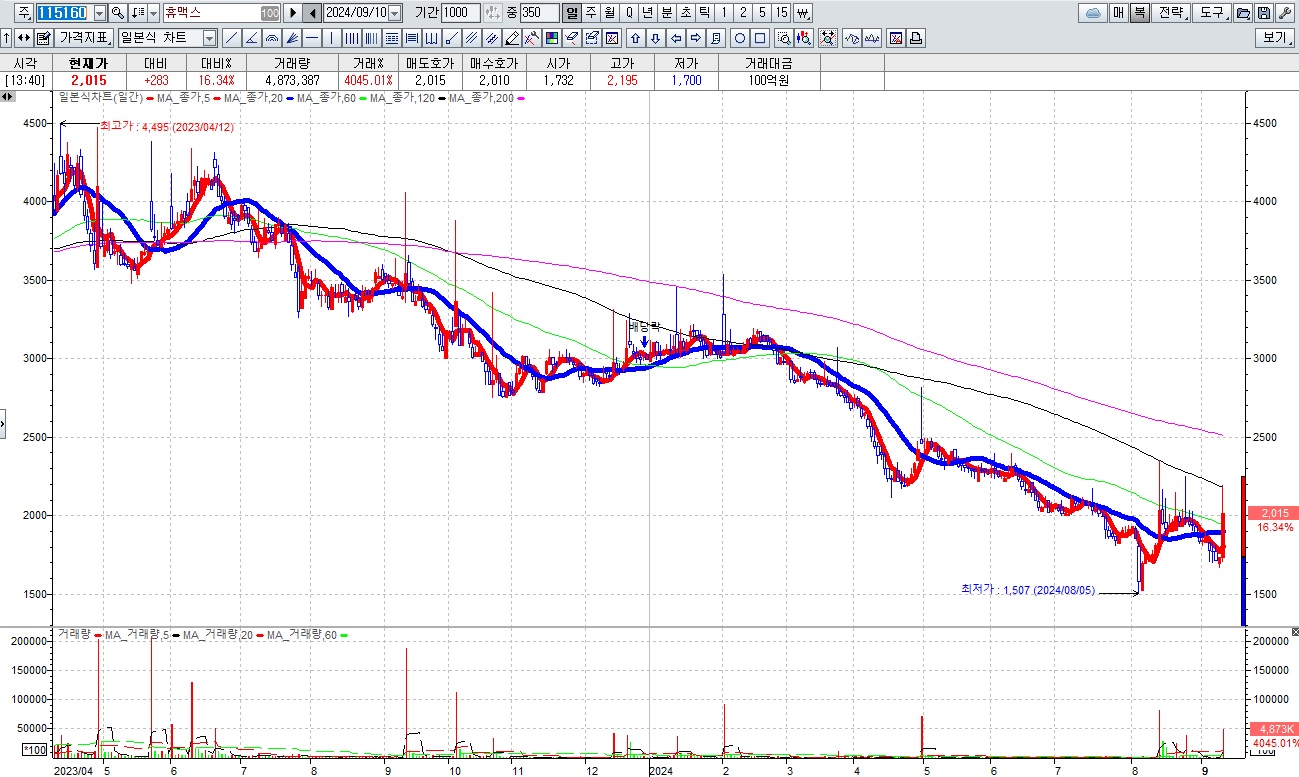Select the 5 minute interval button
Viewport: 1299px width, 777px height.
tap(762, 13)
